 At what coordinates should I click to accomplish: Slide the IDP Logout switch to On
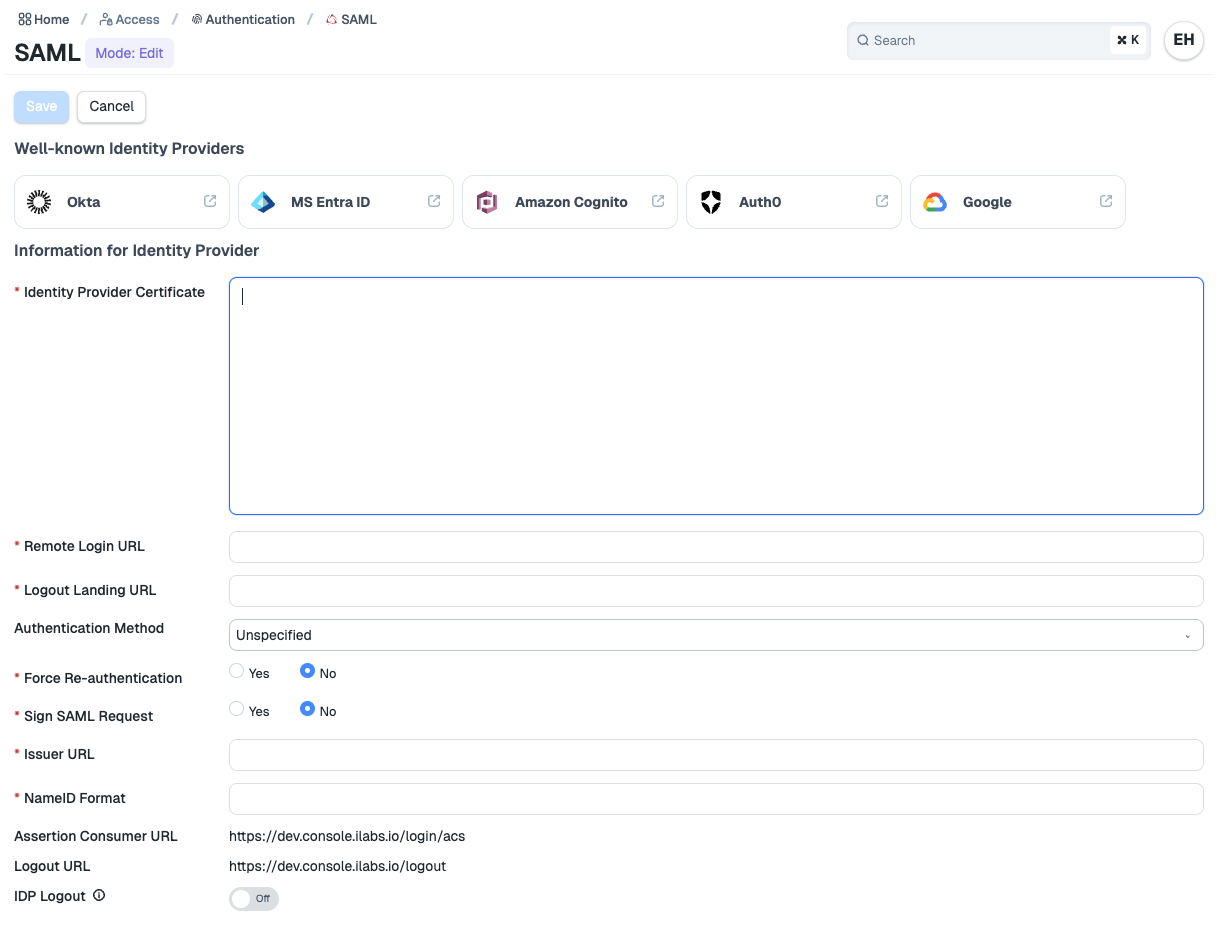(x=254, y=898)
